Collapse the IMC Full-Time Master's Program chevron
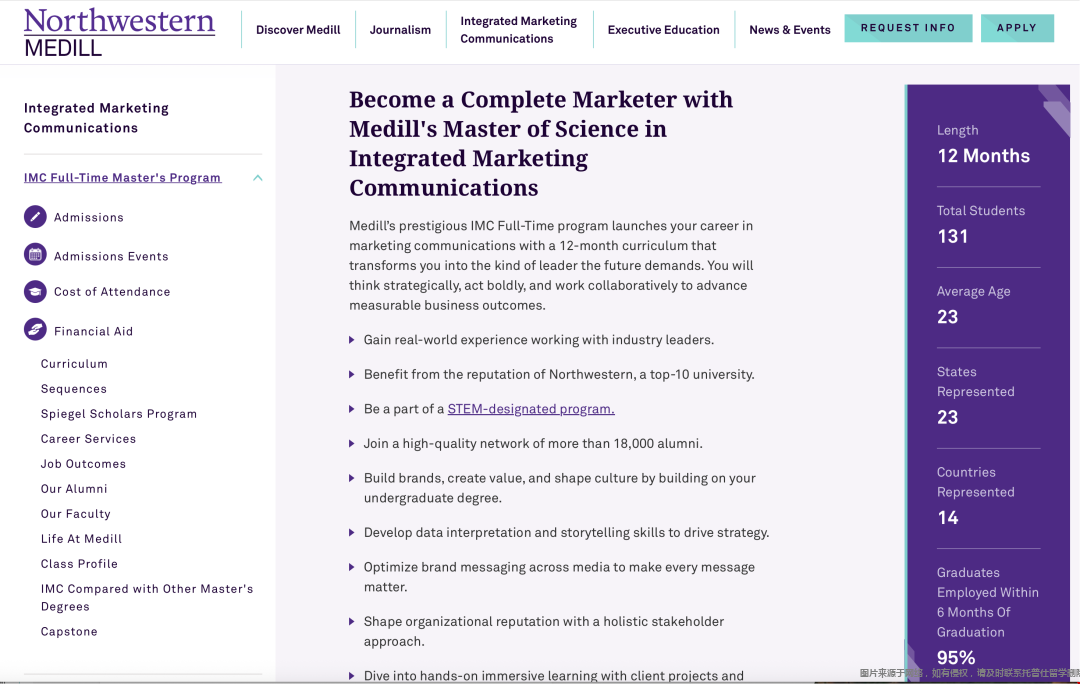This screenshot has width=1080, height=684. point(258,178)
